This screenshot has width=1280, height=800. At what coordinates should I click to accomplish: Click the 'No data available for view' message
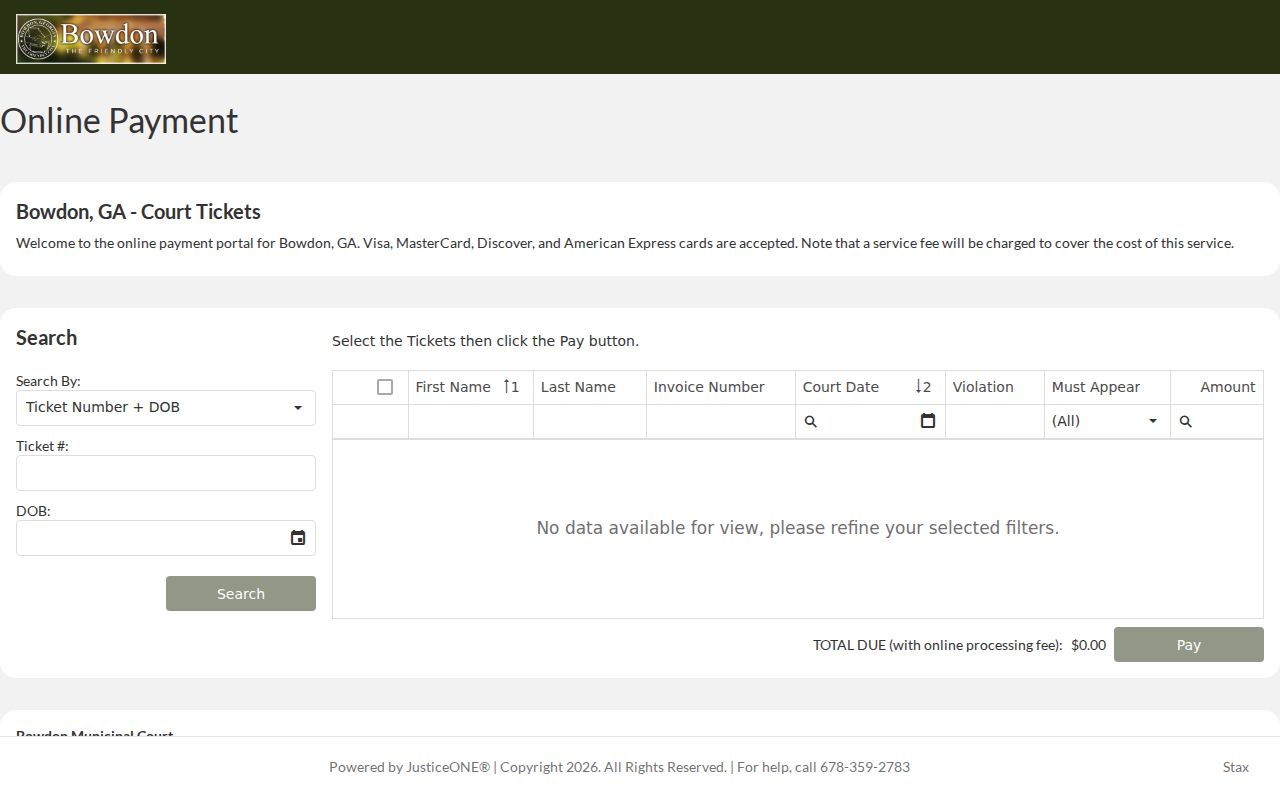point(798,528)
